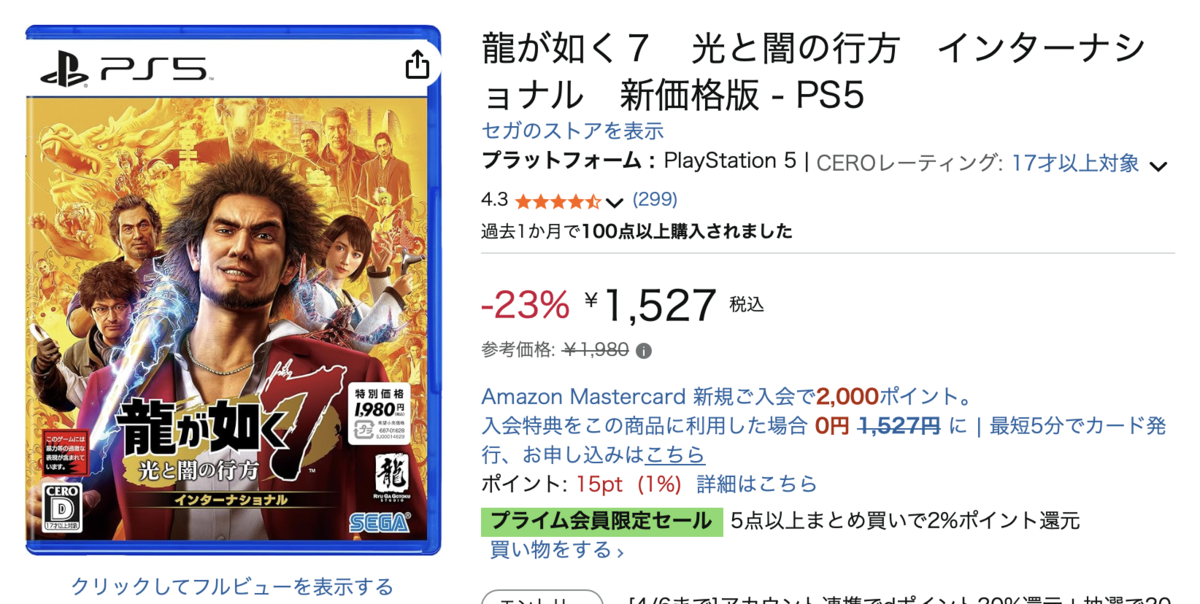Click the 5点以上まとめ買いで2%ポイント還元 offer text
The image size is (1200, 604).
coord(905,521)
